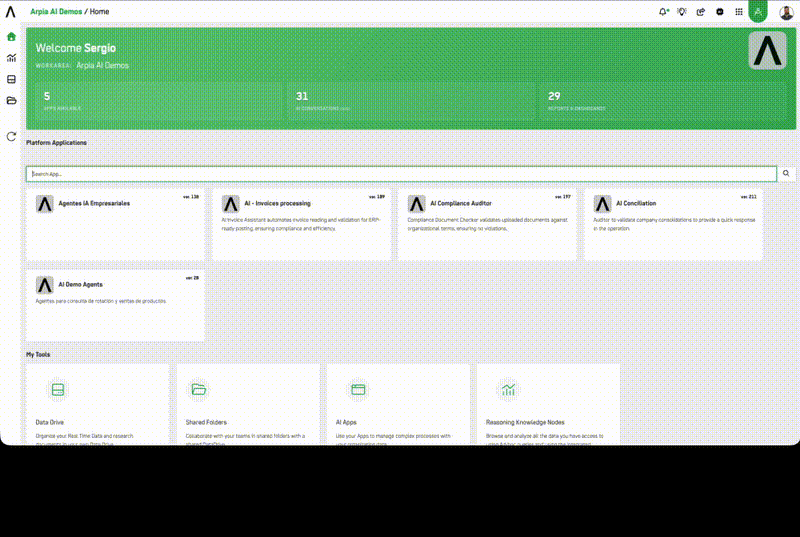Click the AI Compliance Auditor app logo
This screenshot has height=537, width=800.
416,203
